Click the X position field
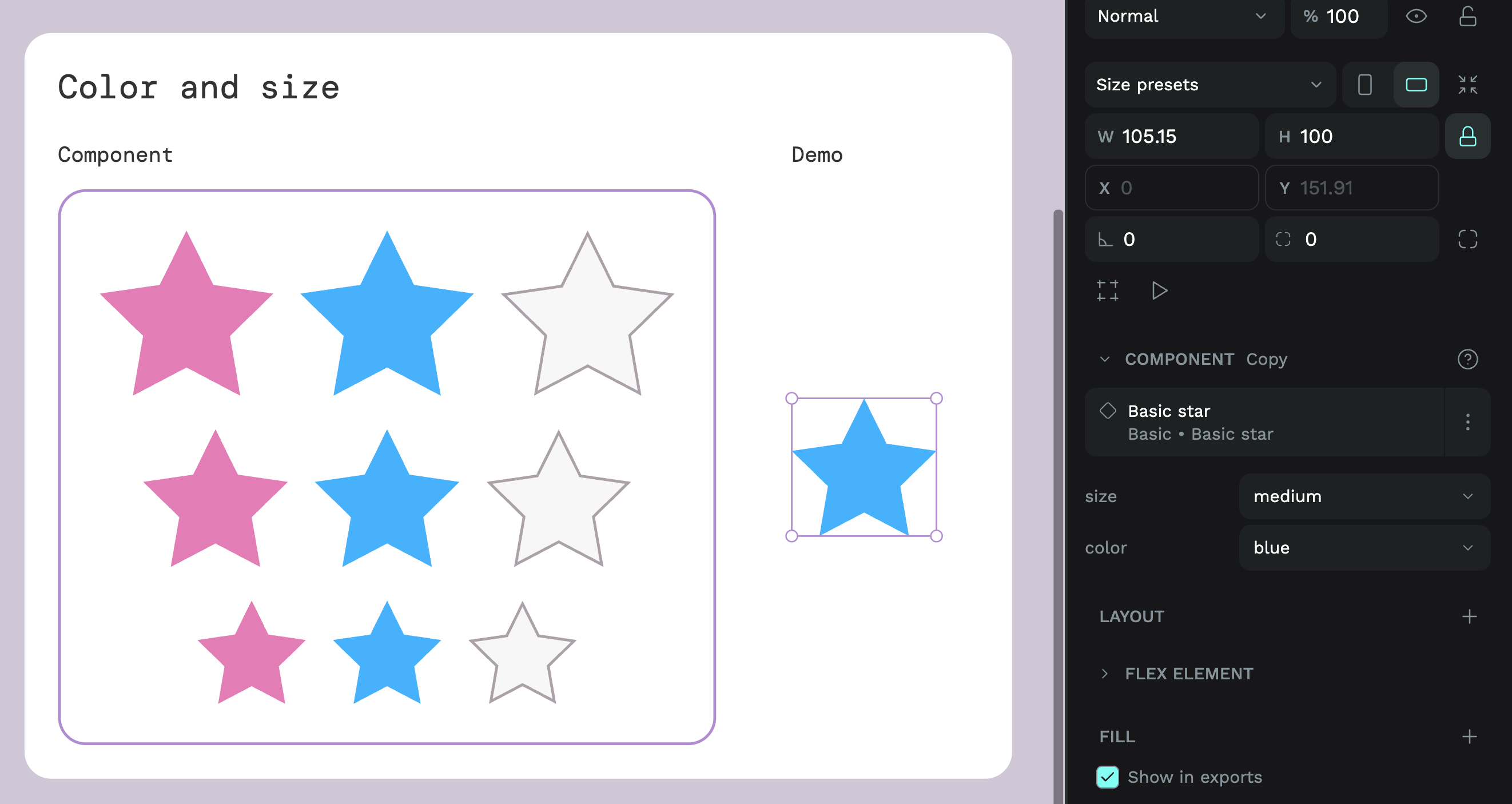Screen dimensions: 1512x804 (x=1172, y=188)
